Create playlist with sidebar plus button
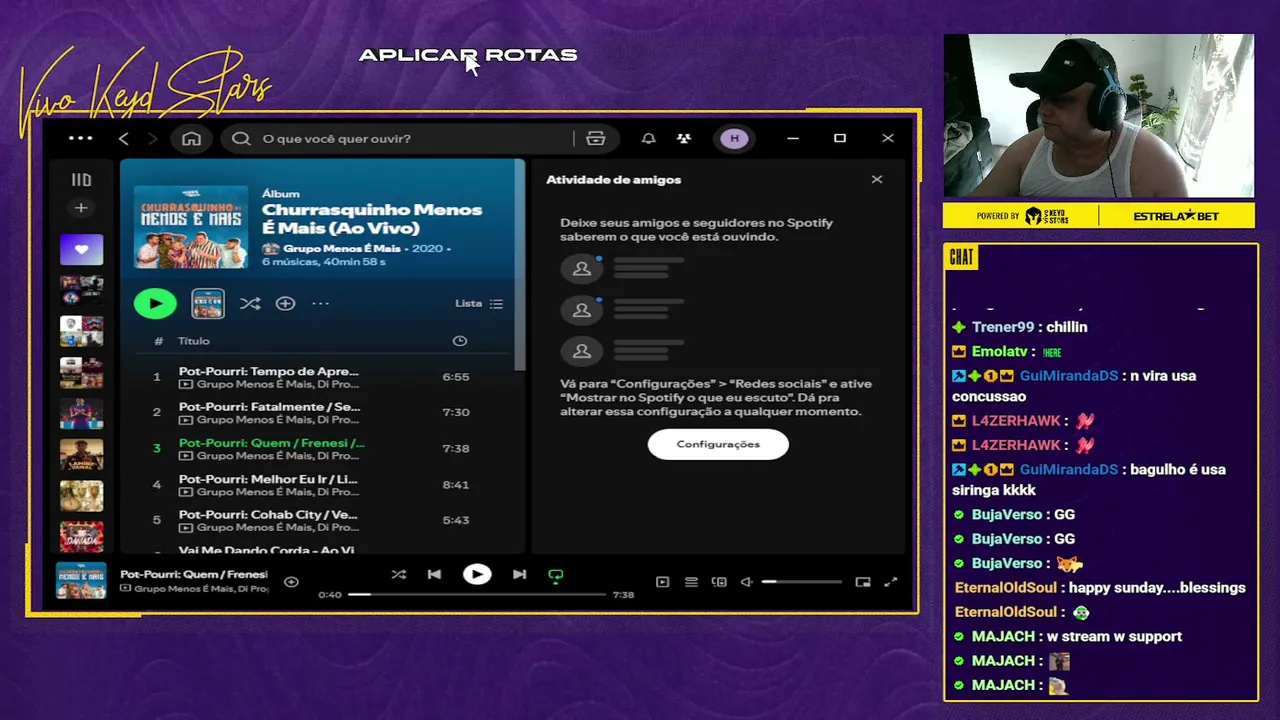1280x720 pixels. point(81,208)
